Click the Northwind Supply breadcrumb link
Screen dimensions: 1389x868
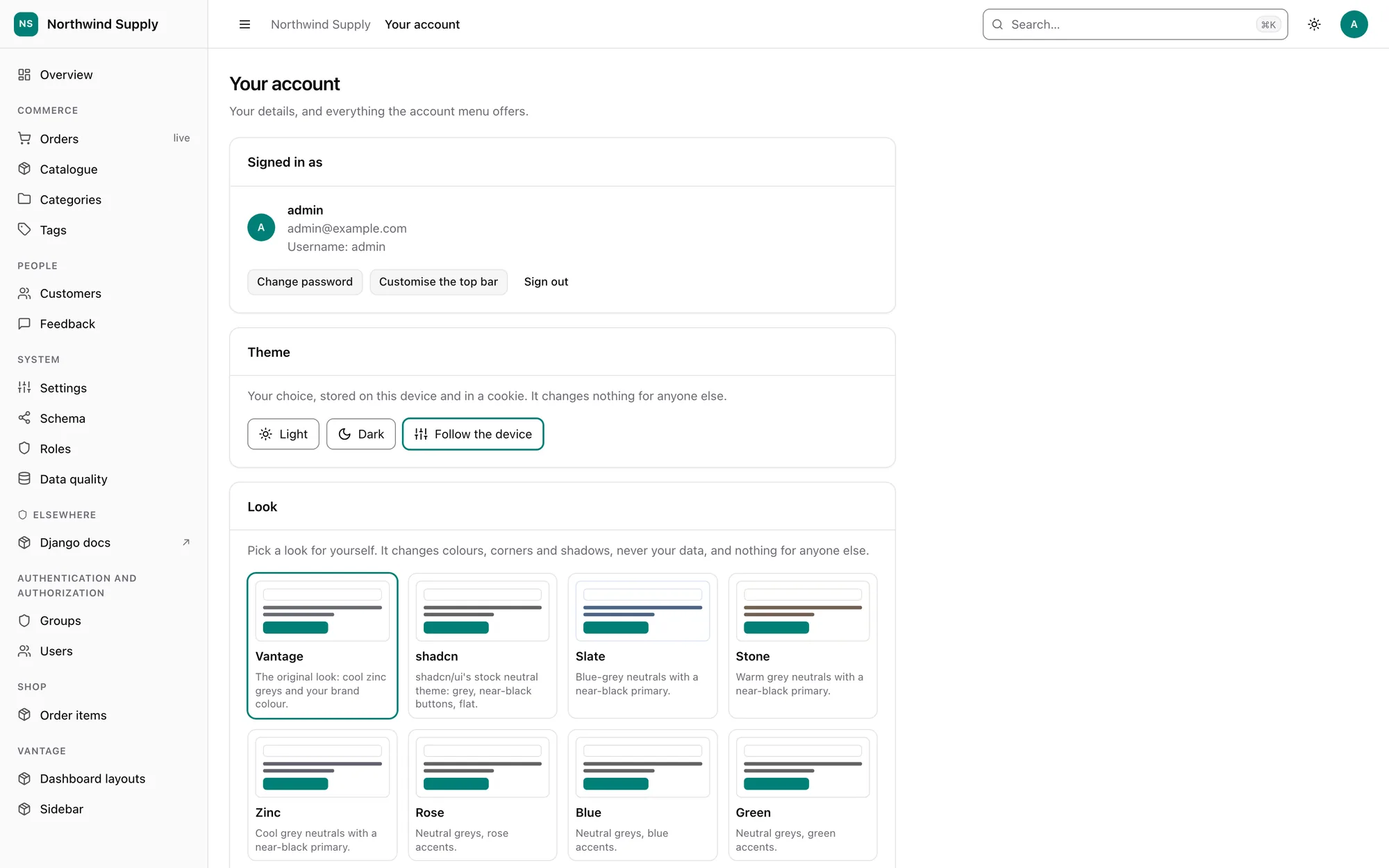pos(321,24)
